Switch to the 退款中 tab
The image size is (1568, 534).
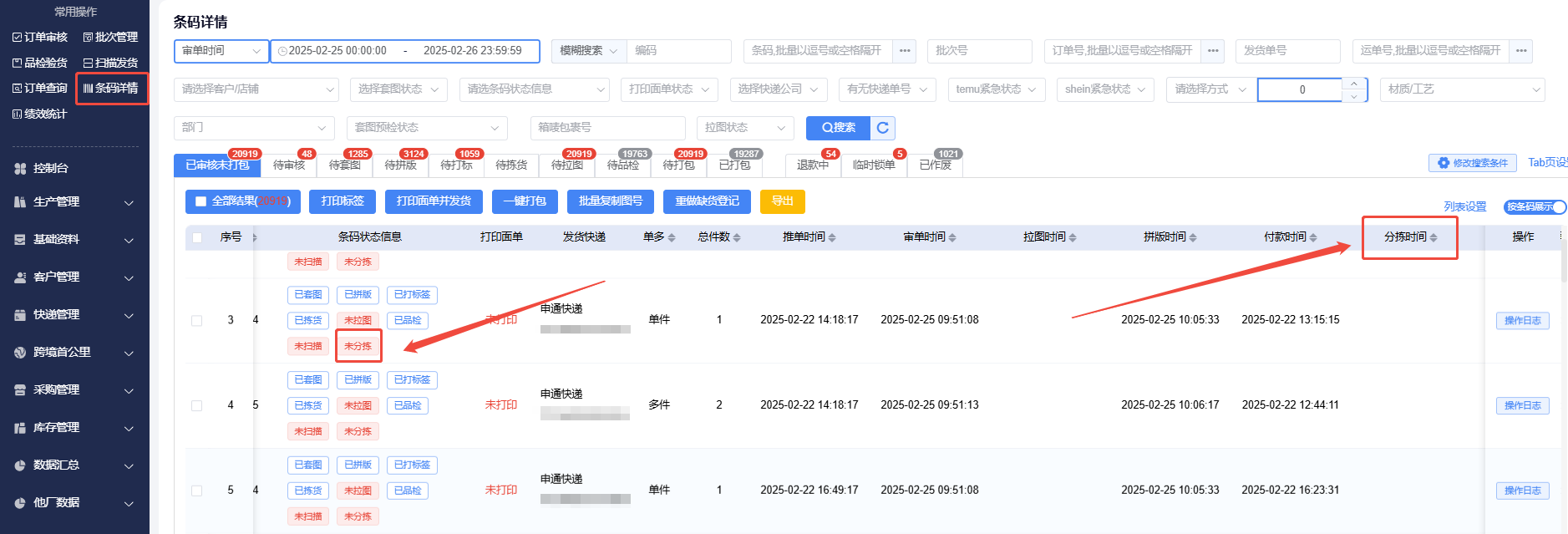(x=812, y=165)
